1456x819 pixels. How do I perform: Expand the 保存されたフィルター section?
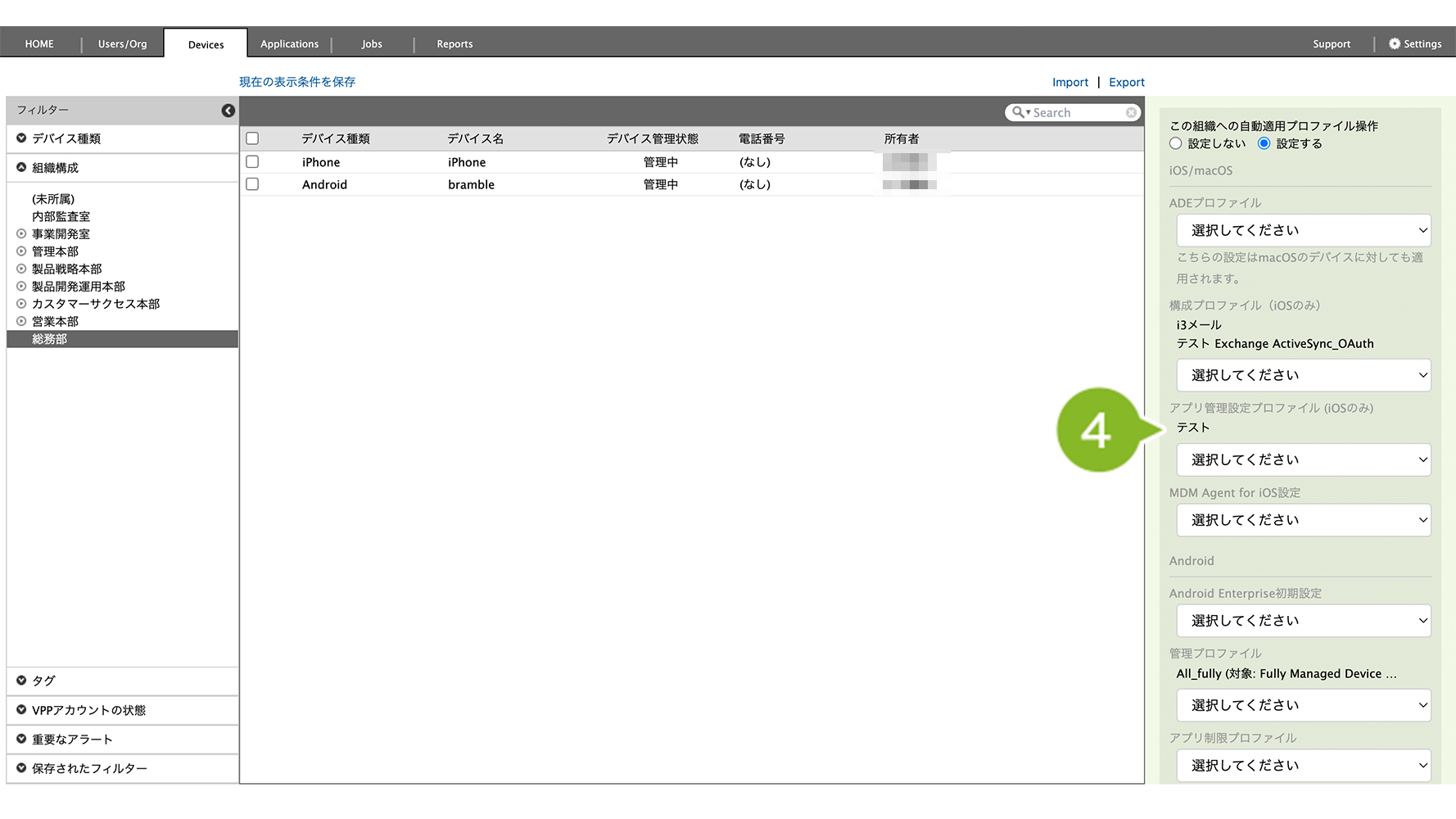click(x=21, y=768)
